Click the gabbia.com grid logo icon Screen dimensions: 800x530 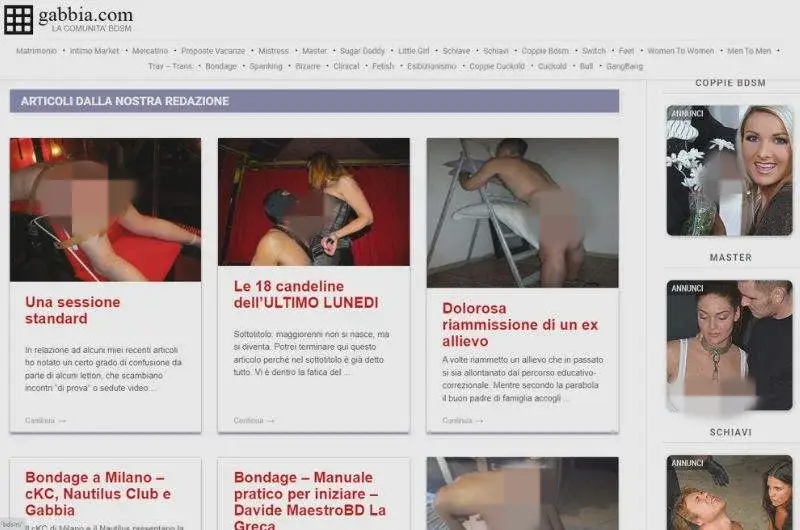pos(18,19)
